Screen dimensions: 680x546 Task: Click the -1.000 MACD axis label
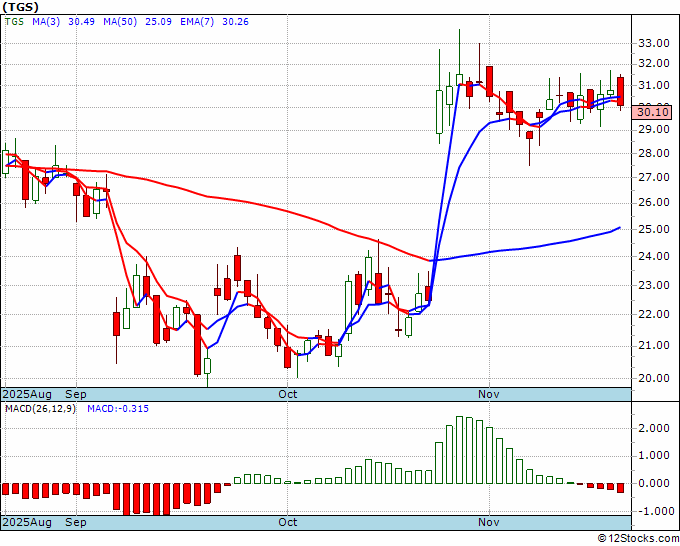tap(654, 511)
